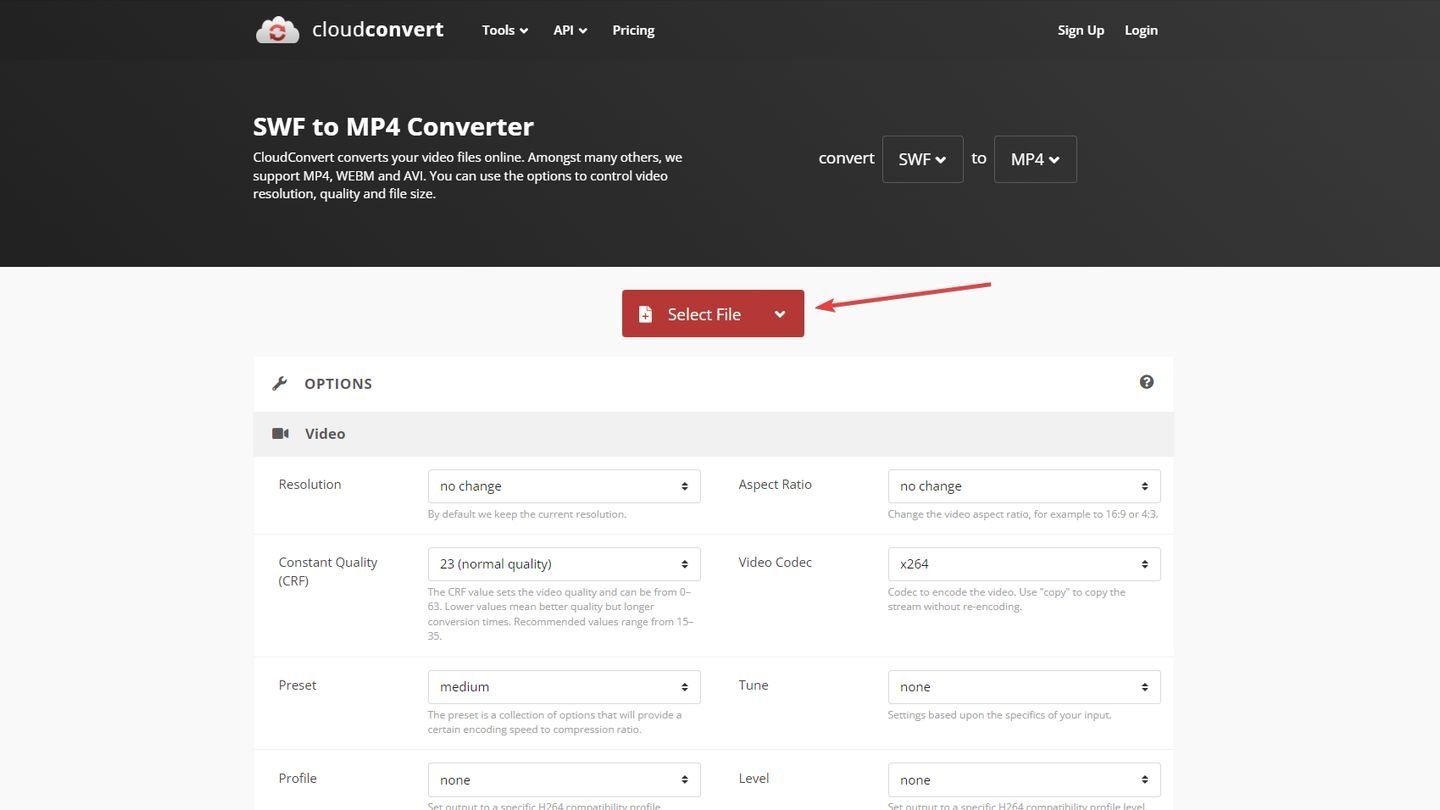Click the Login link
1440x810 pixels.
(x=1141, y=30)
